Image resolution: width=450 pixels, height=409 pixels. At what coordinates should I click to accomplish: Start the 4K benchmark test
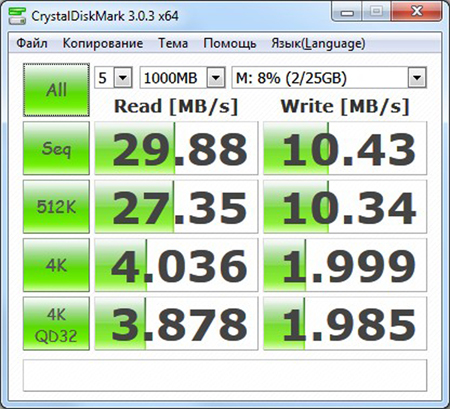coord(56,265)
